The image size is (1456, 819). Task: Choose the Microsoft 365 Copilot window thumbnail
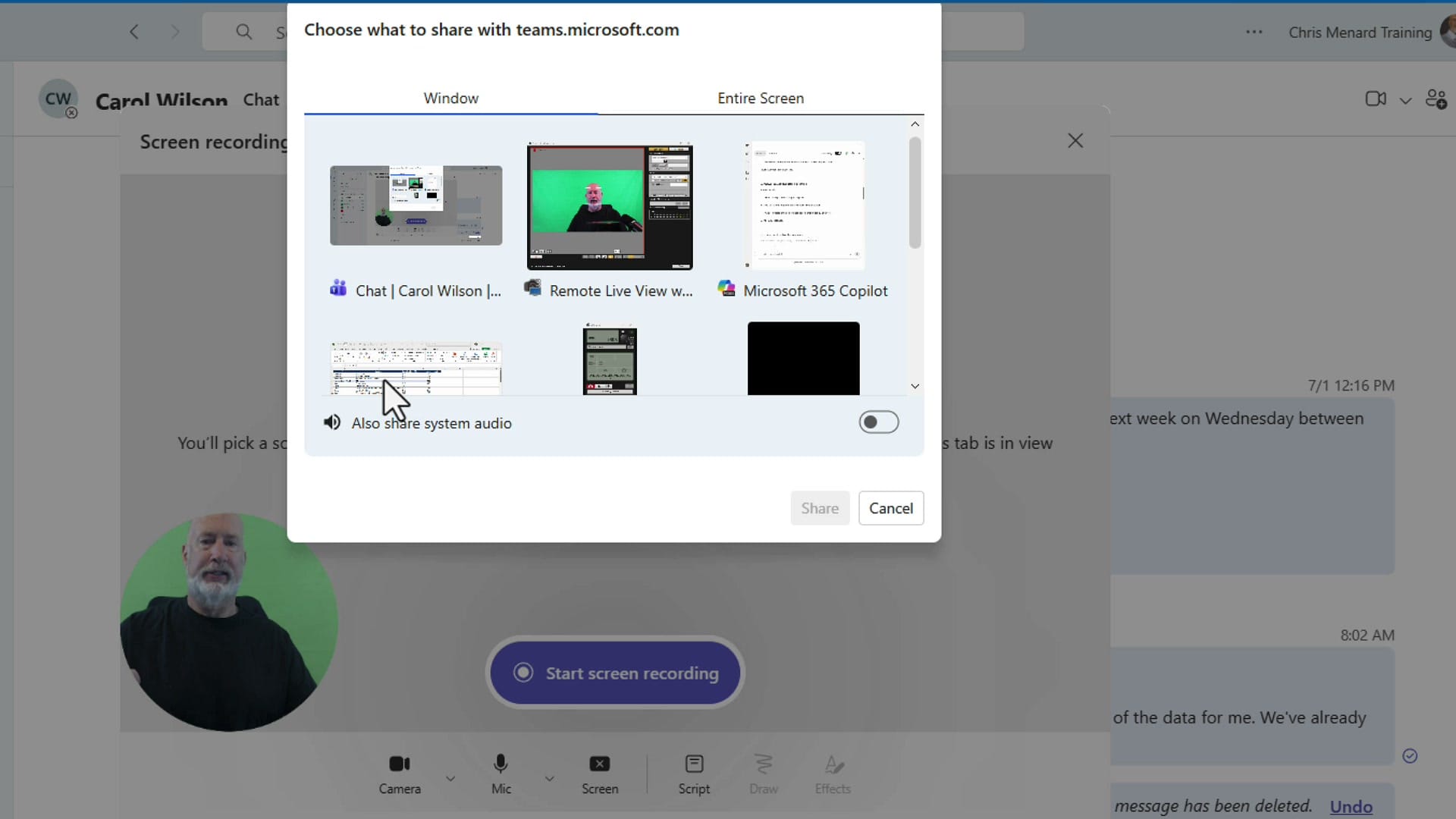tap(804, 206)
